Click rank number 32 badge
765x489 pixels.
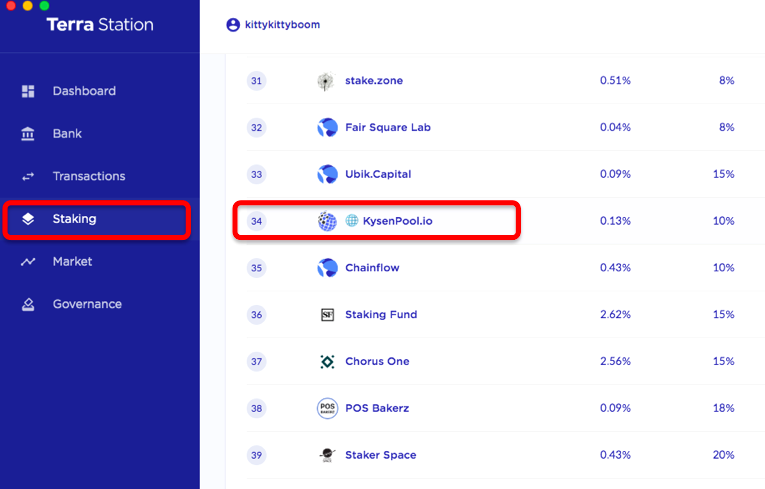[x=257, y=128]
